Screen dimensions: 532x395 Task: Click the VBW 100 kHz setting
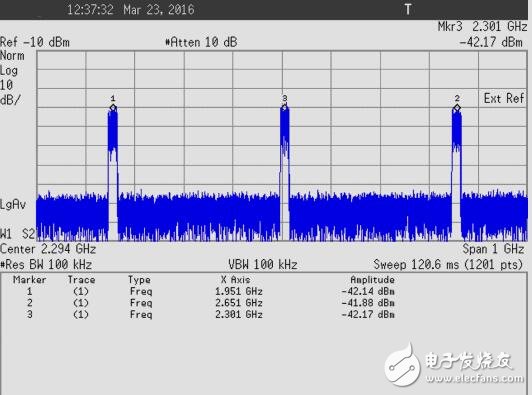click(263, 264)
